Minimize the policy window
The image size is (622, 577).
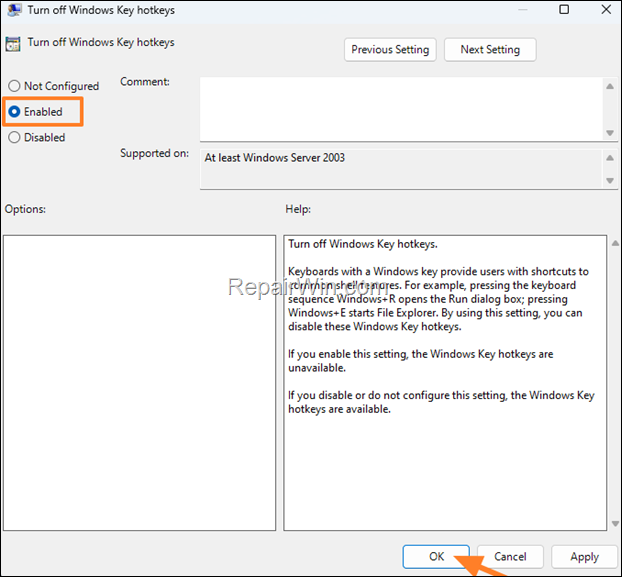[523, 9]
